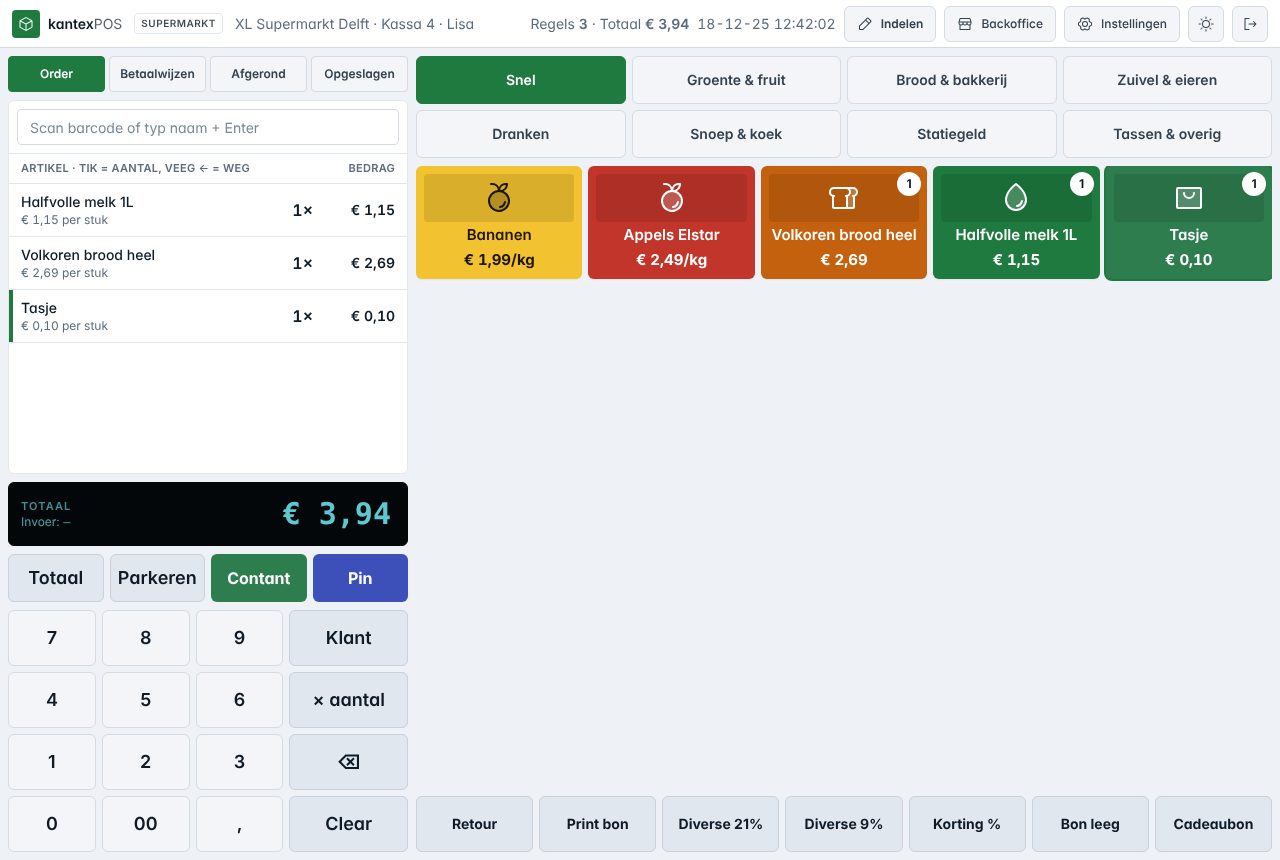Image resolution: width=1280 pixels, height=860 pixels.
Task: Switch to the Betaalwijzen tab
Action: pos(157,74)
